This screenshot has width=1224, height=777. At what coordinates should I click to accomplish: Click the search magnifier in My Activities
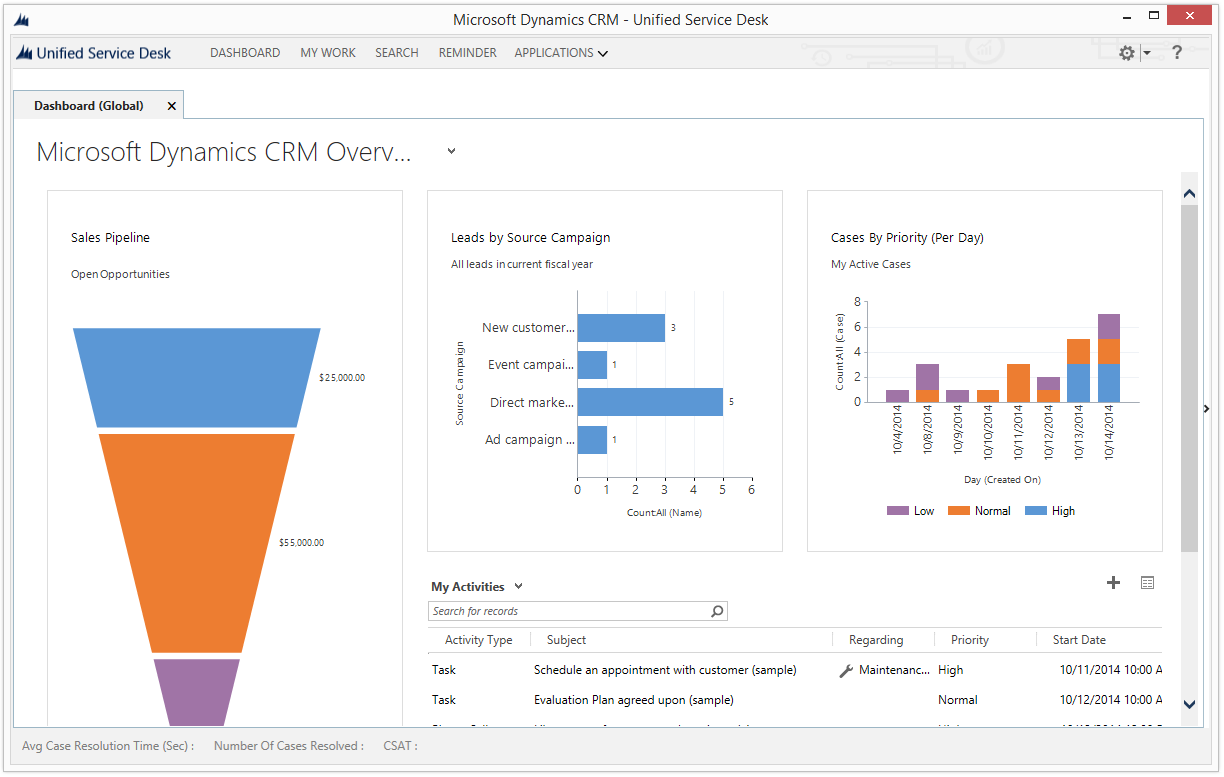coord(717,611)
